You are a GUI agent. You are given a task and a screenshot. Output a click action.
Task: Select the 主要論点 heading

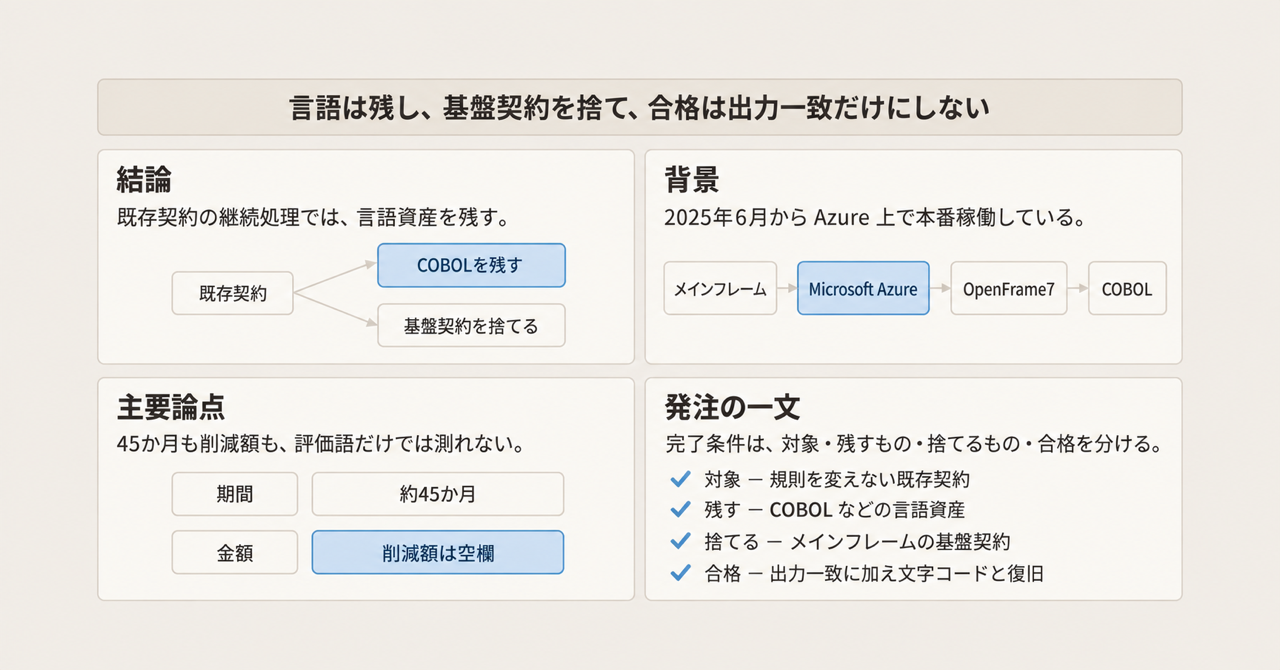pos(171,407)
